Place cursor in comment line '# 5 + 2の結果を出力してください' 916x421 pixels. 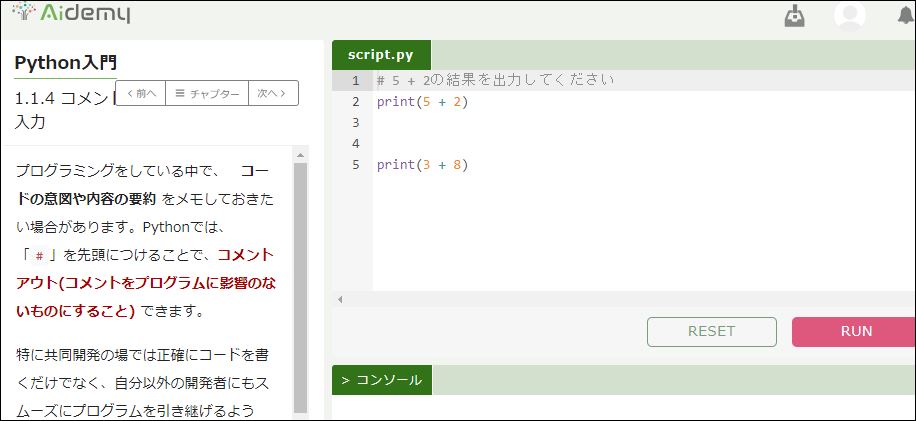click(495, 81)
